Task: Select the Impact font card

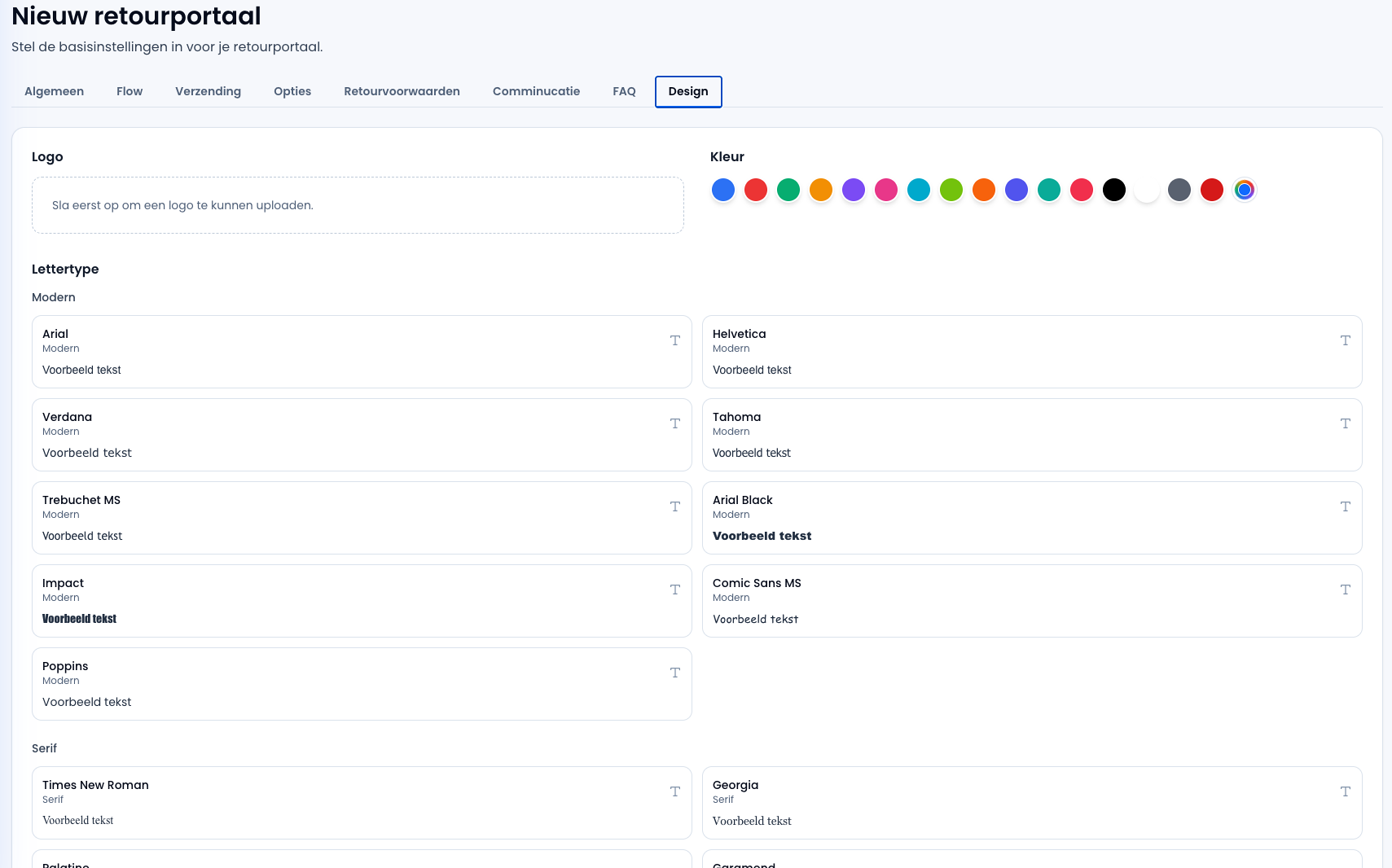Action: (x=362, y=601)
